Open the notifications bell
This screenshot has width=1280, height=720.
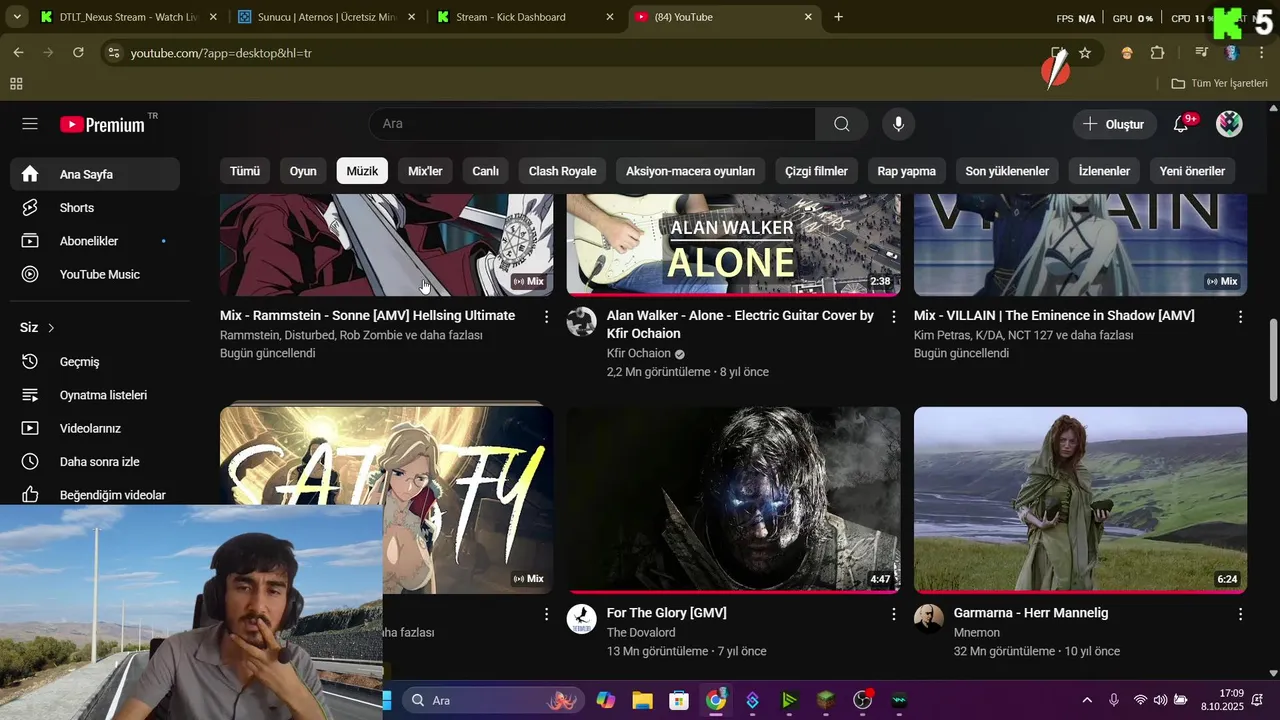[x=1181, y=124]
